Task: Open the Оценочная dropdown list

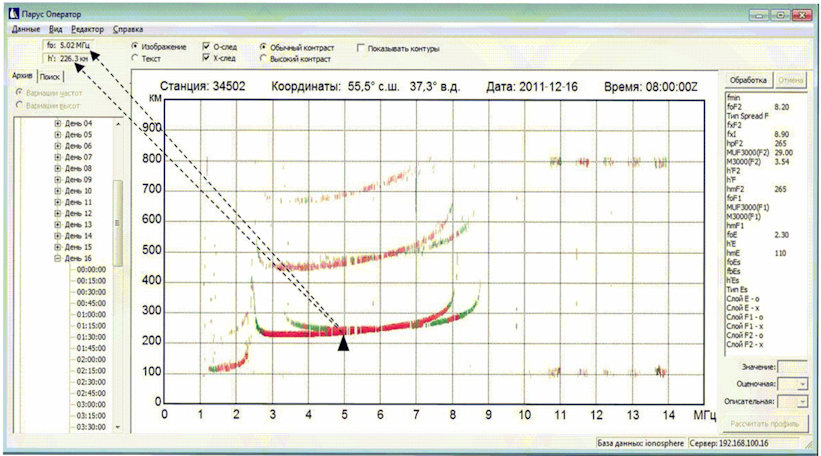Action: click(793, 384)
